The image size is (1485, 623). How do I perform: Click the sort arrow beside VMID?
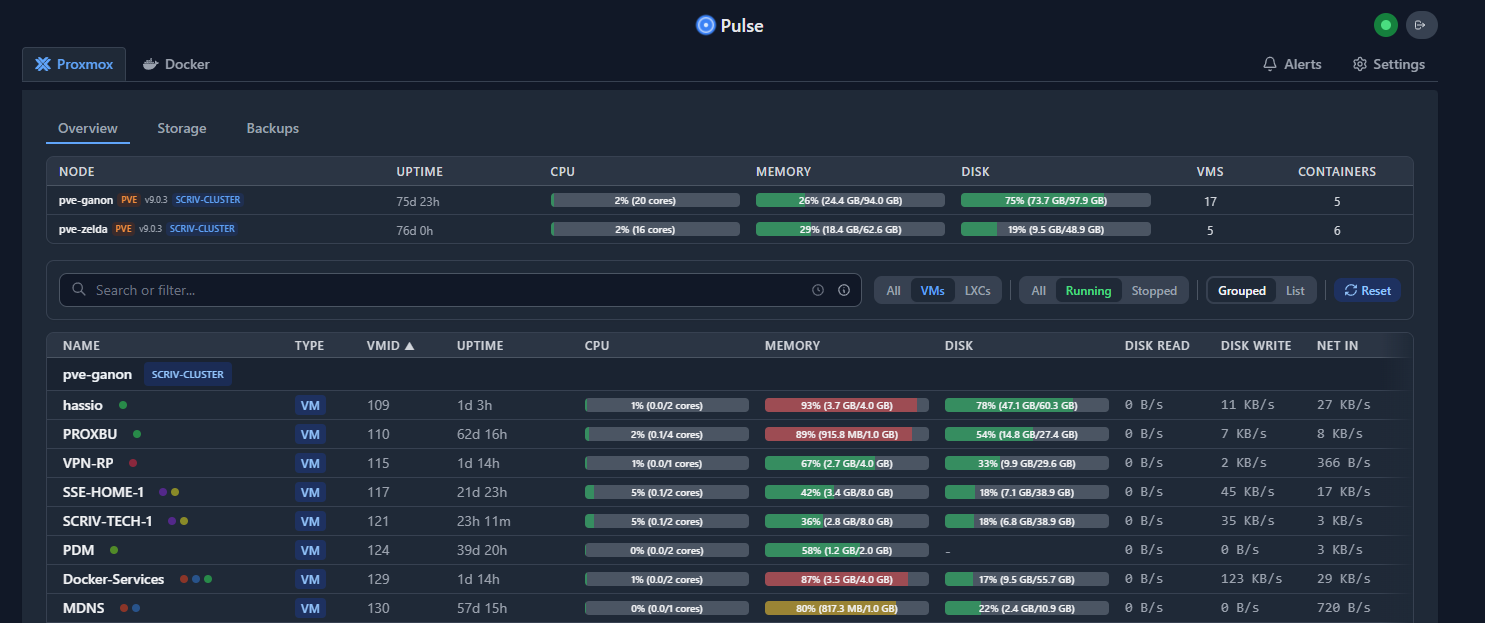(409, 346)
